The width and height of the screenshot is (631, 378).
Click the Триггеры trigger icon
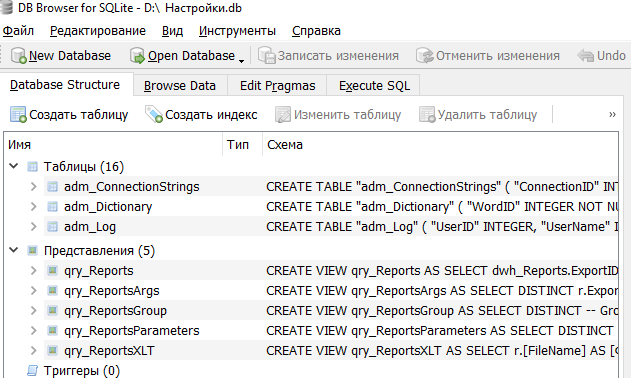click(32, 370)
